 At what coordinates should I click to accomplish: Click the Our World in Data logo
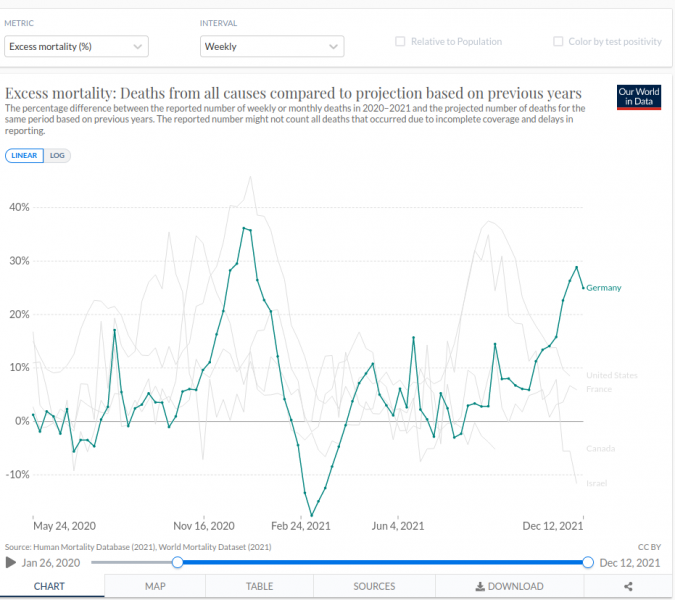639,96
